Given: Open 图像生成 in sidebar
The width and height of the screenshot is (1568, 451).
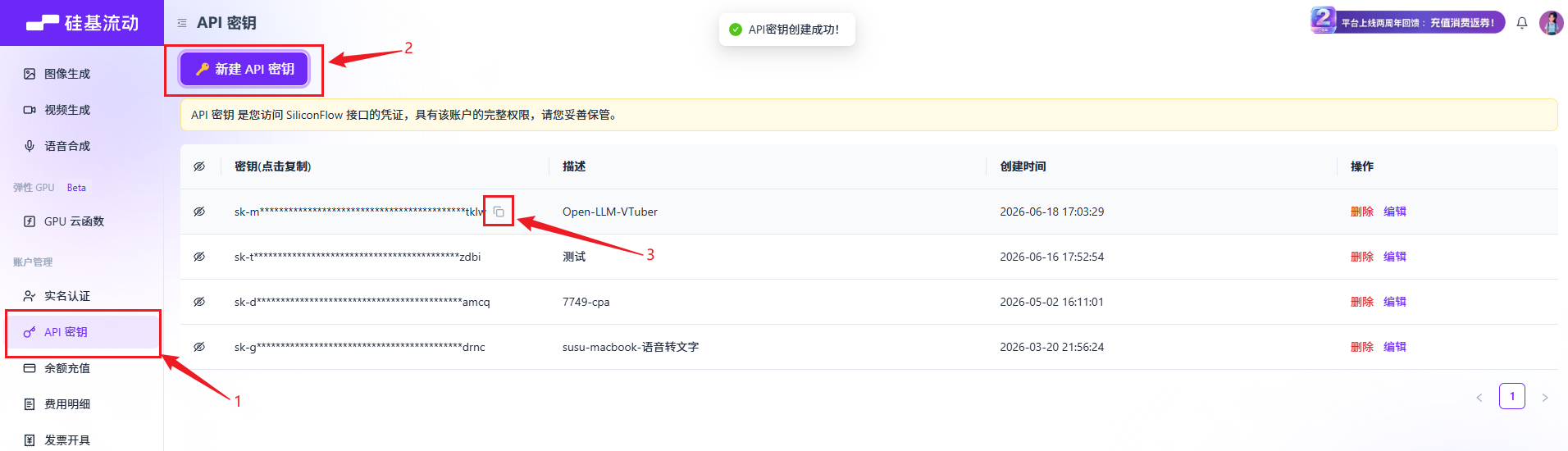Looking at the screenshot, I should (82, 74).
